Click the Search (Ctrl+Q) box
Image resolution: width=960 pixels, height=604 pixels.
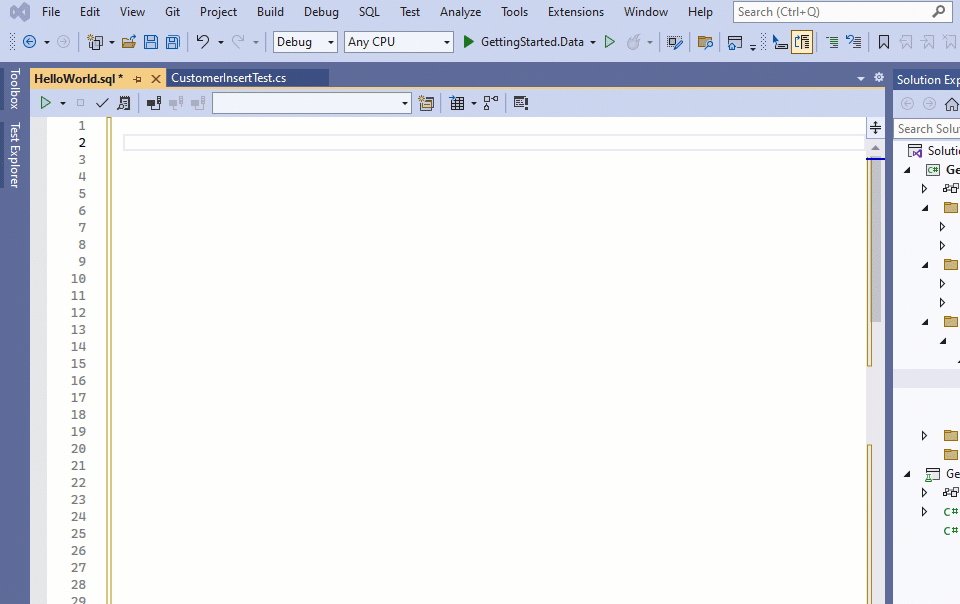click(840, 12)
